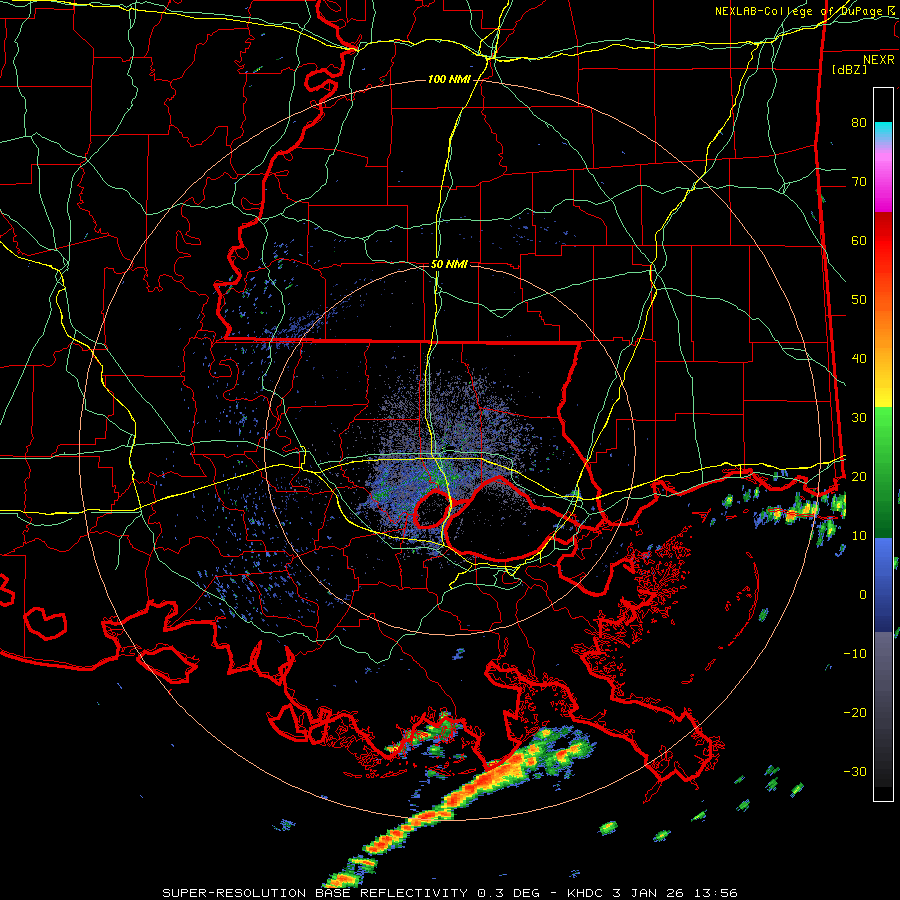Click the 70 dBZ legend value
Viewport: 900px width, 900px height.
[859, 182]
